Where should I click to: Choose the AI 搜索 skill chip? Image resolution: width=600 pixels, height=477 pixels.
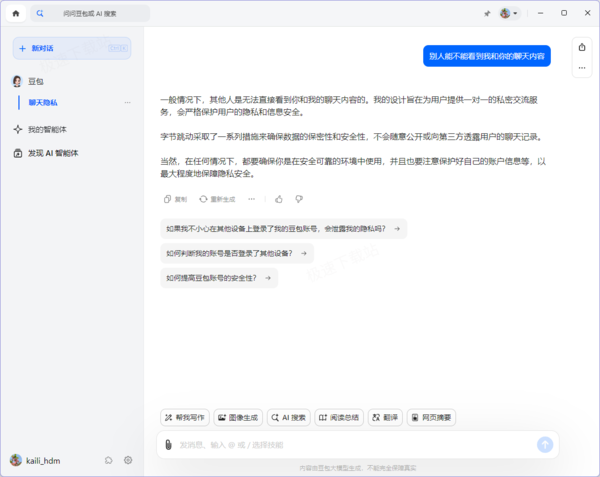coord(289,417)
